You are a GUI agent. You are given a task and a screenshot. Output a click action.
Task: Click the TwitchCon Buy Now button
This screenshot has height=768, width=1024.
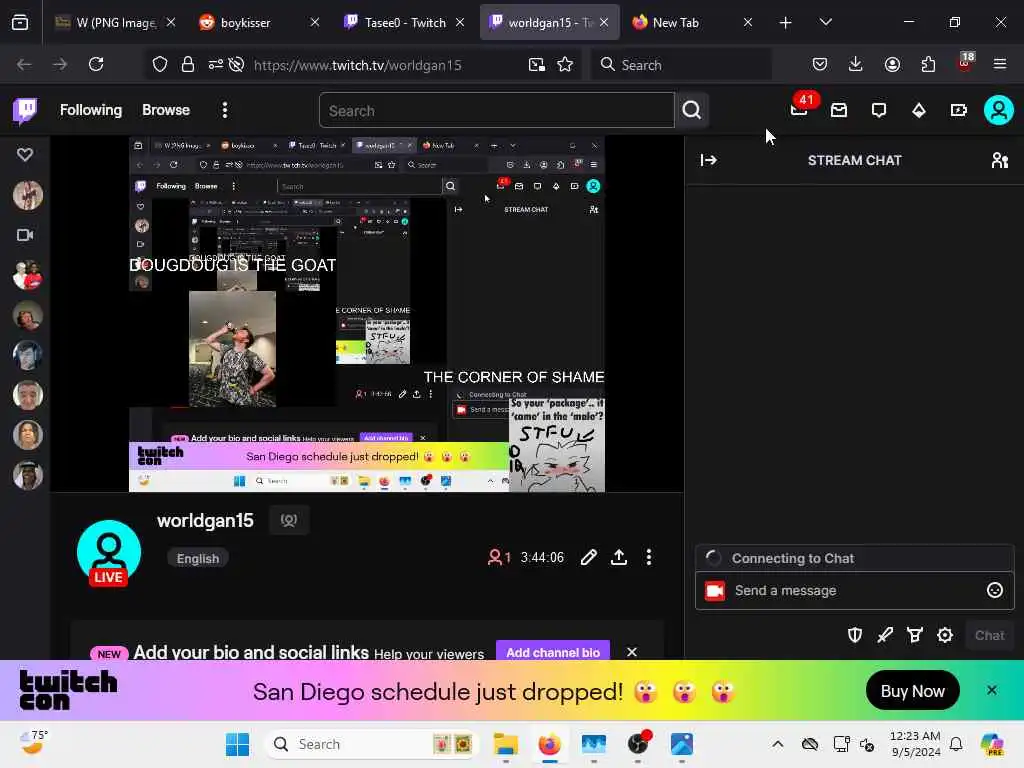click(x=912, y=691)
